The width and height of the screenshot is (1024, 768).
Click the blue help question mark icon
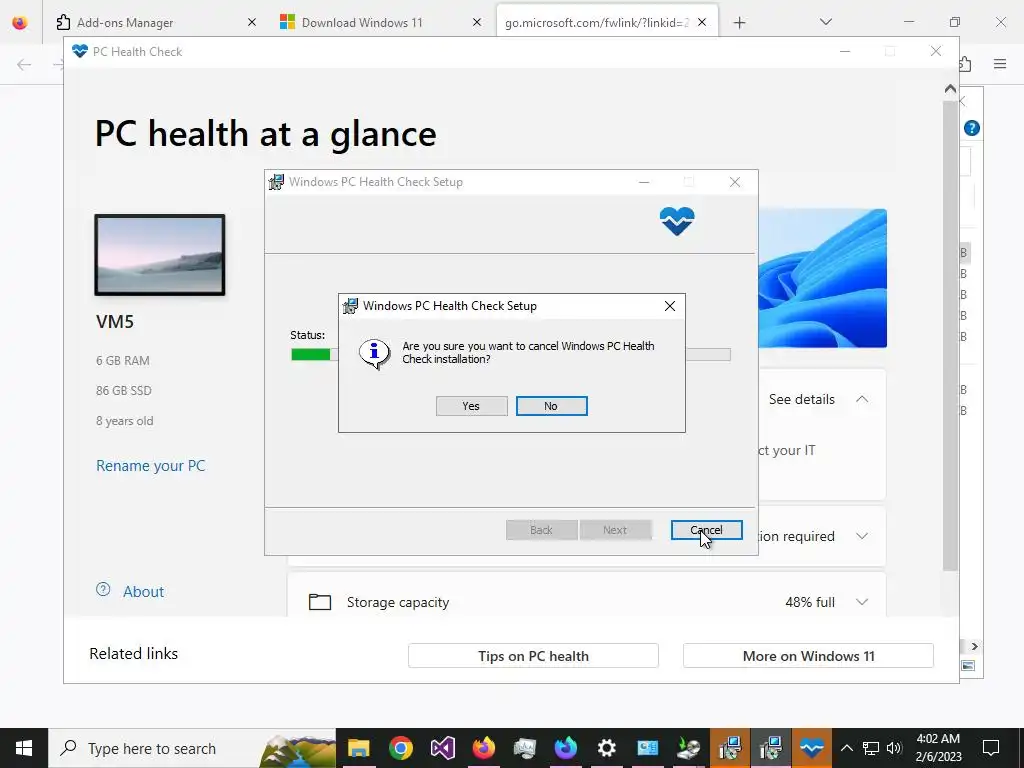972,128
